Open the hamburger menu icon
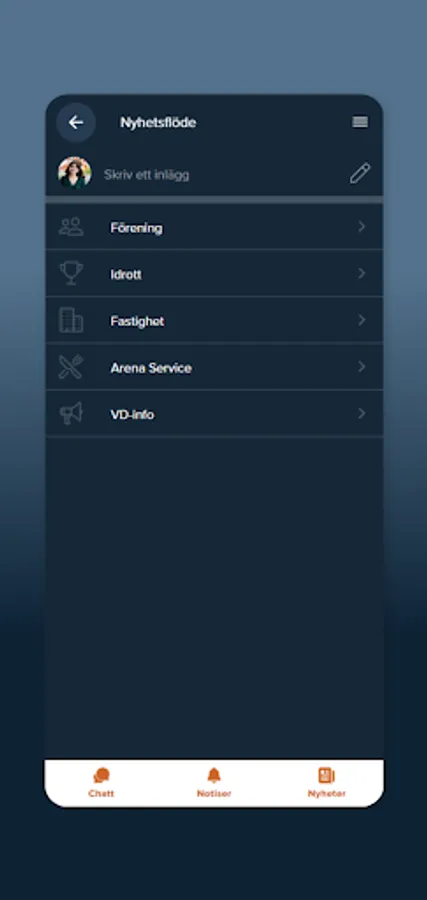 pyautogui.click(x=360, y=122)
